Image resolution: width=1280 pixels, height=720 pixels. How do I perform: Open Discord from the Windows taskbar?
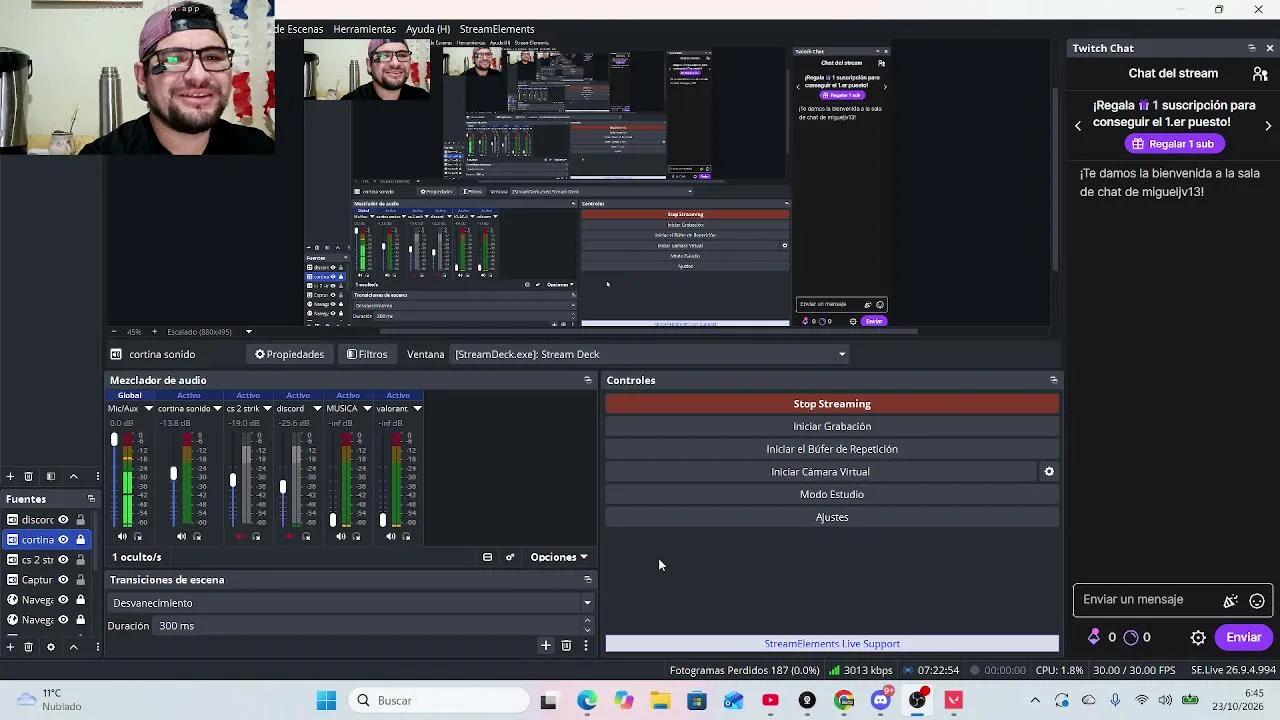tap(880, 700)
